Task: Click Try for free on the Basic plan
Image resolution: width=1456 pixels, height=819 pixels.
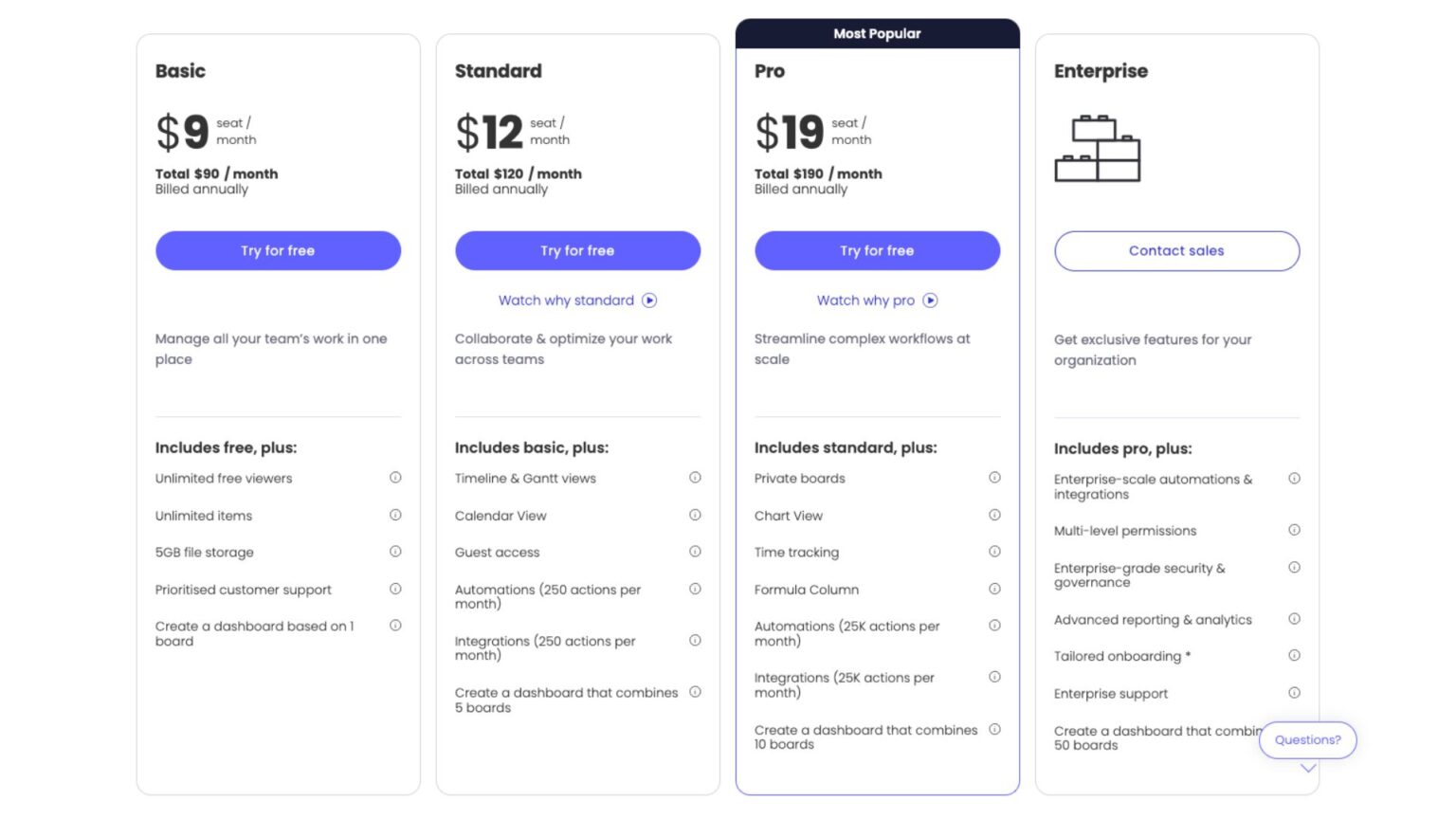Action: tap(277, 250)
